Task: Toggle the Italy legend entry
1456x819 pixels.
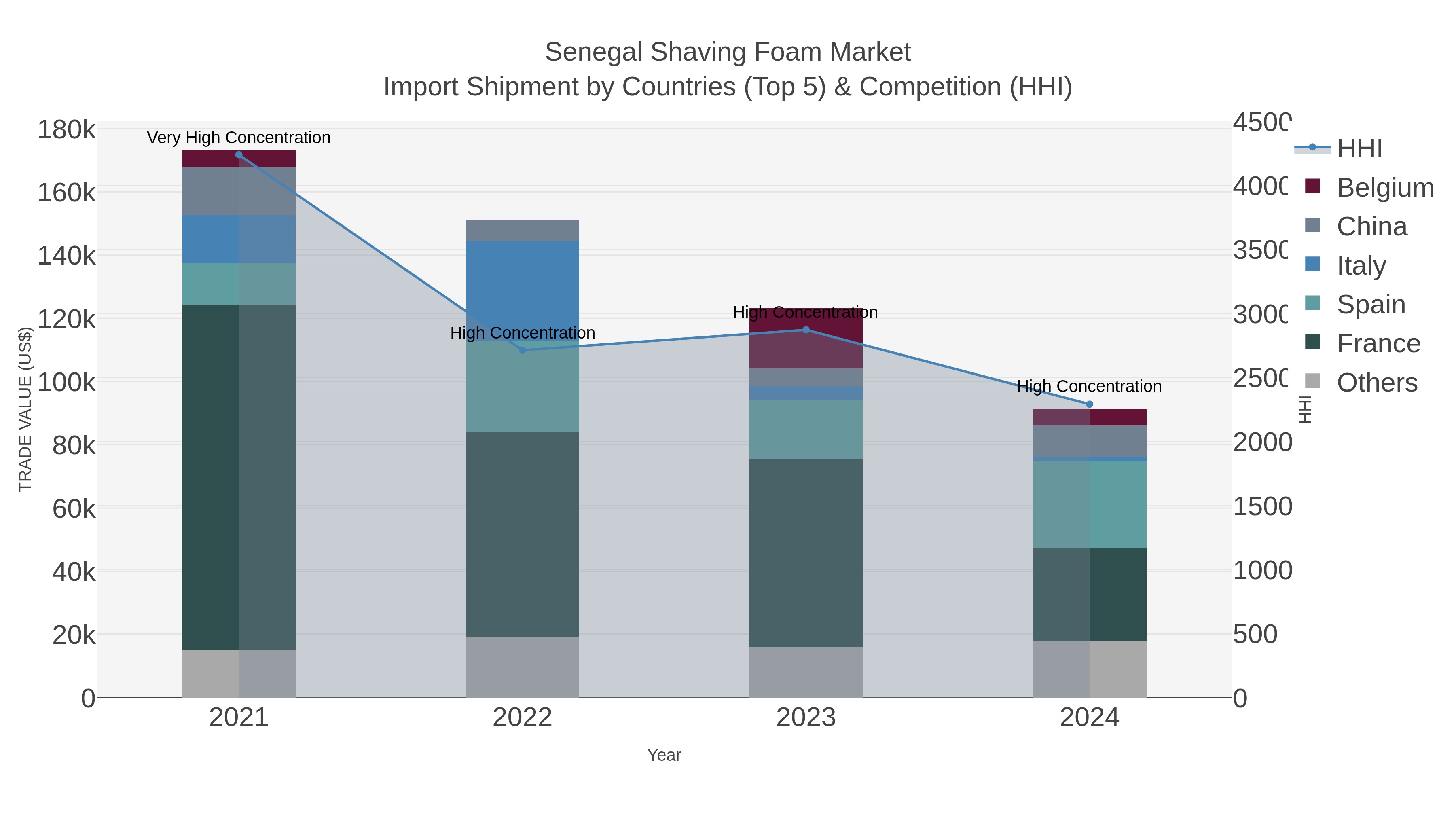Action: 1345,265
